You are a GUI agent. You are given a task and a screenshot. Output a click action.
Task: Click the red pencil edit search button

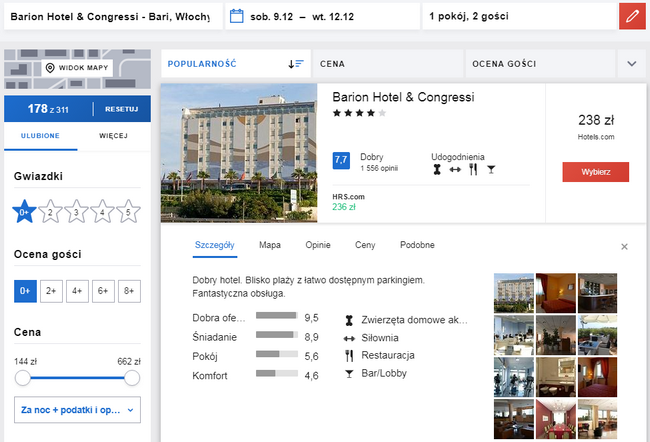tap(632, 17)
